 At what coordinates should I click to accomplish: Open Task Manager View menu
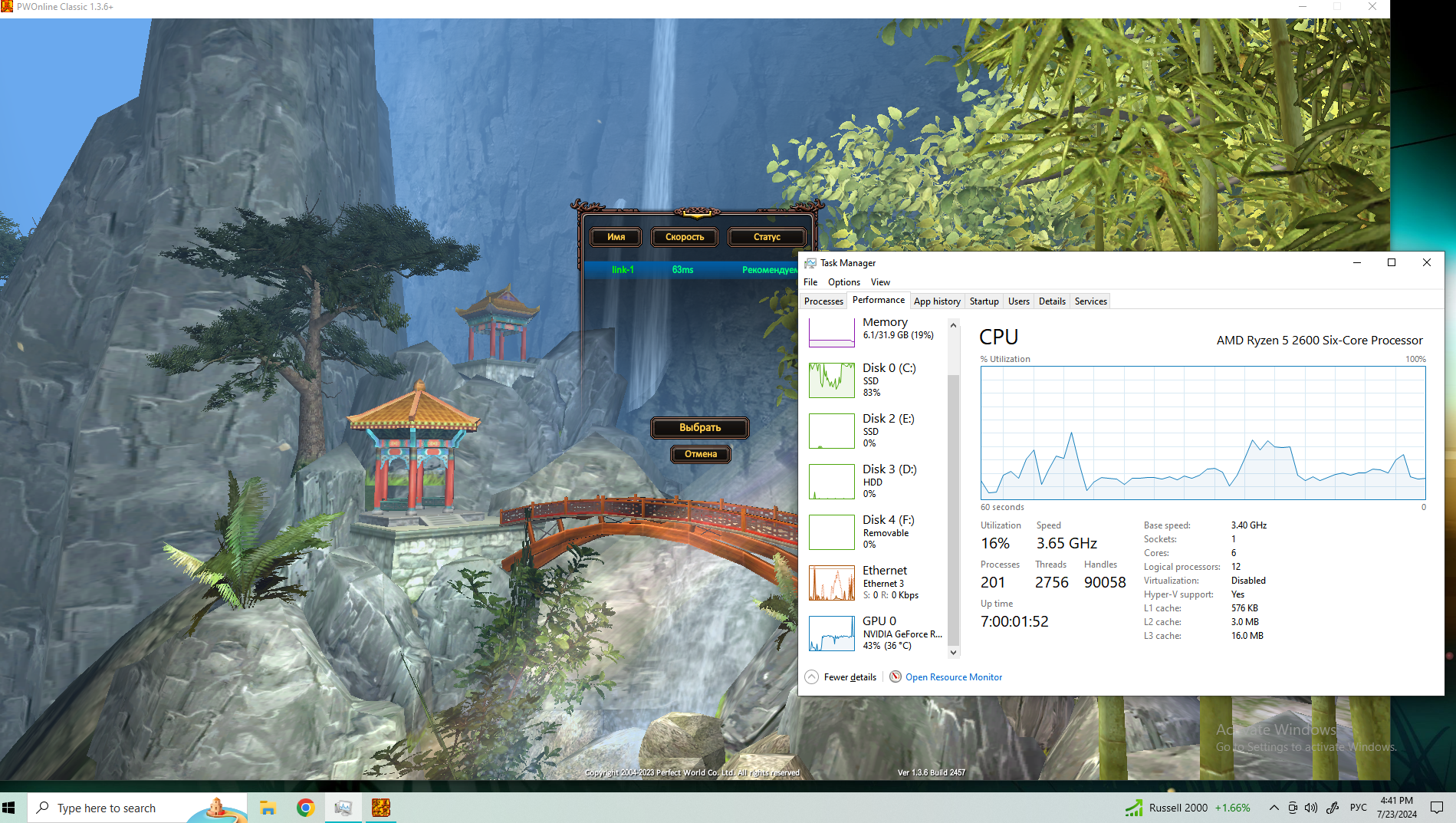coord(880,282)
